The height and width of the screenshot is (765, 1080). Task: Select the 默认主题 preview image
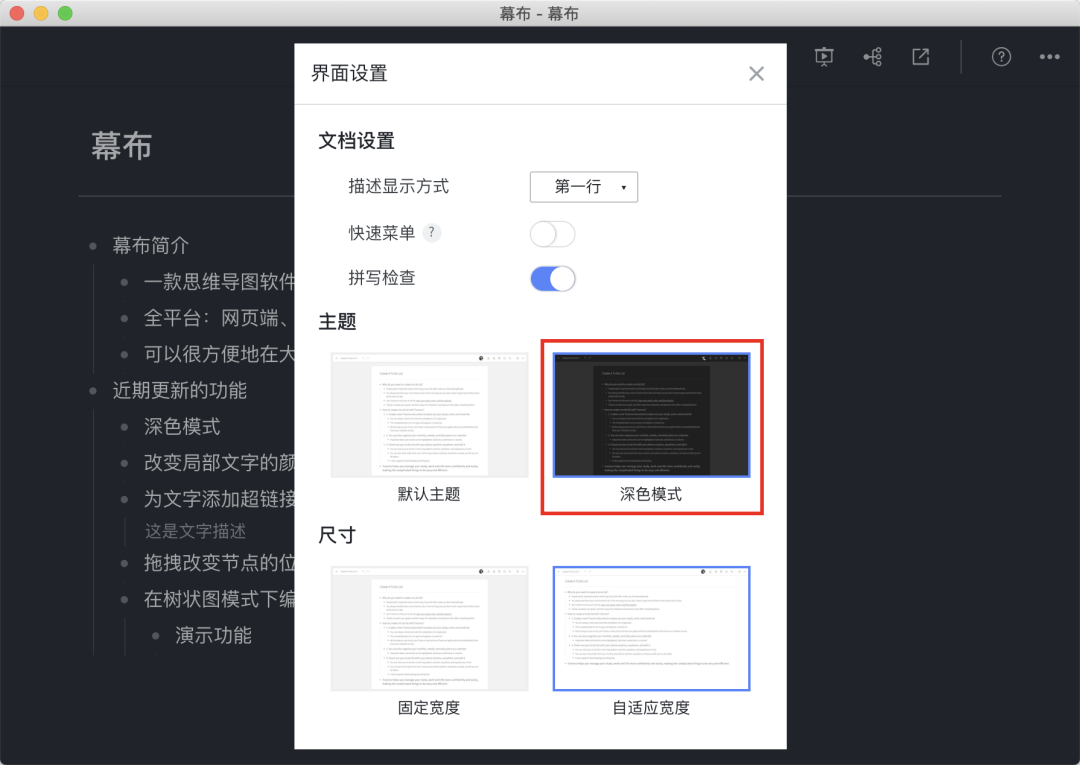tap(428, 414)
